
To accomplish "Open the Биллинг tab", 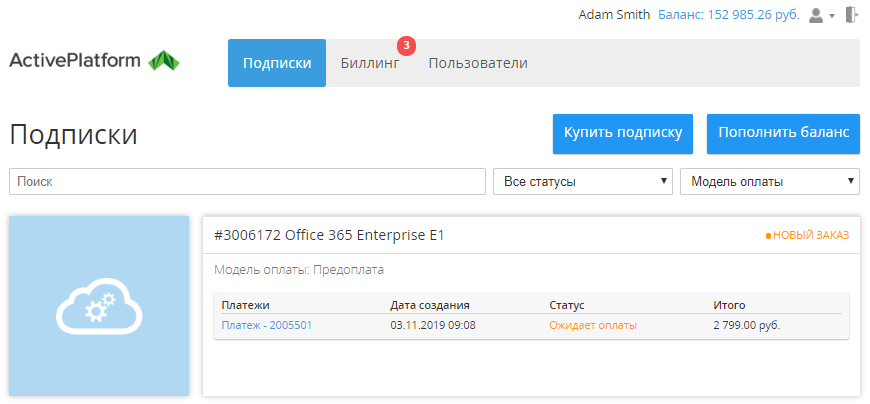I will (370, 63).
